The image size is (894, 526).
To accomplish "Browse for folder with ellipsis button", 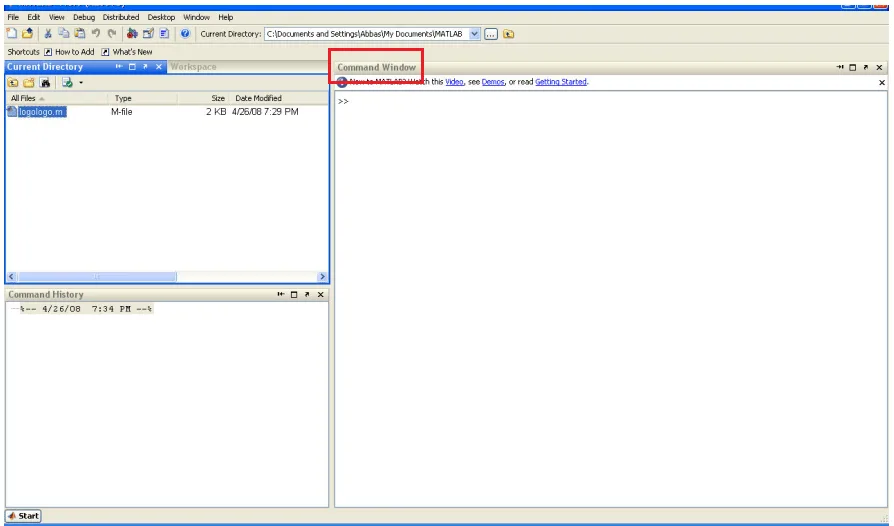I will (x=491, y=34).
